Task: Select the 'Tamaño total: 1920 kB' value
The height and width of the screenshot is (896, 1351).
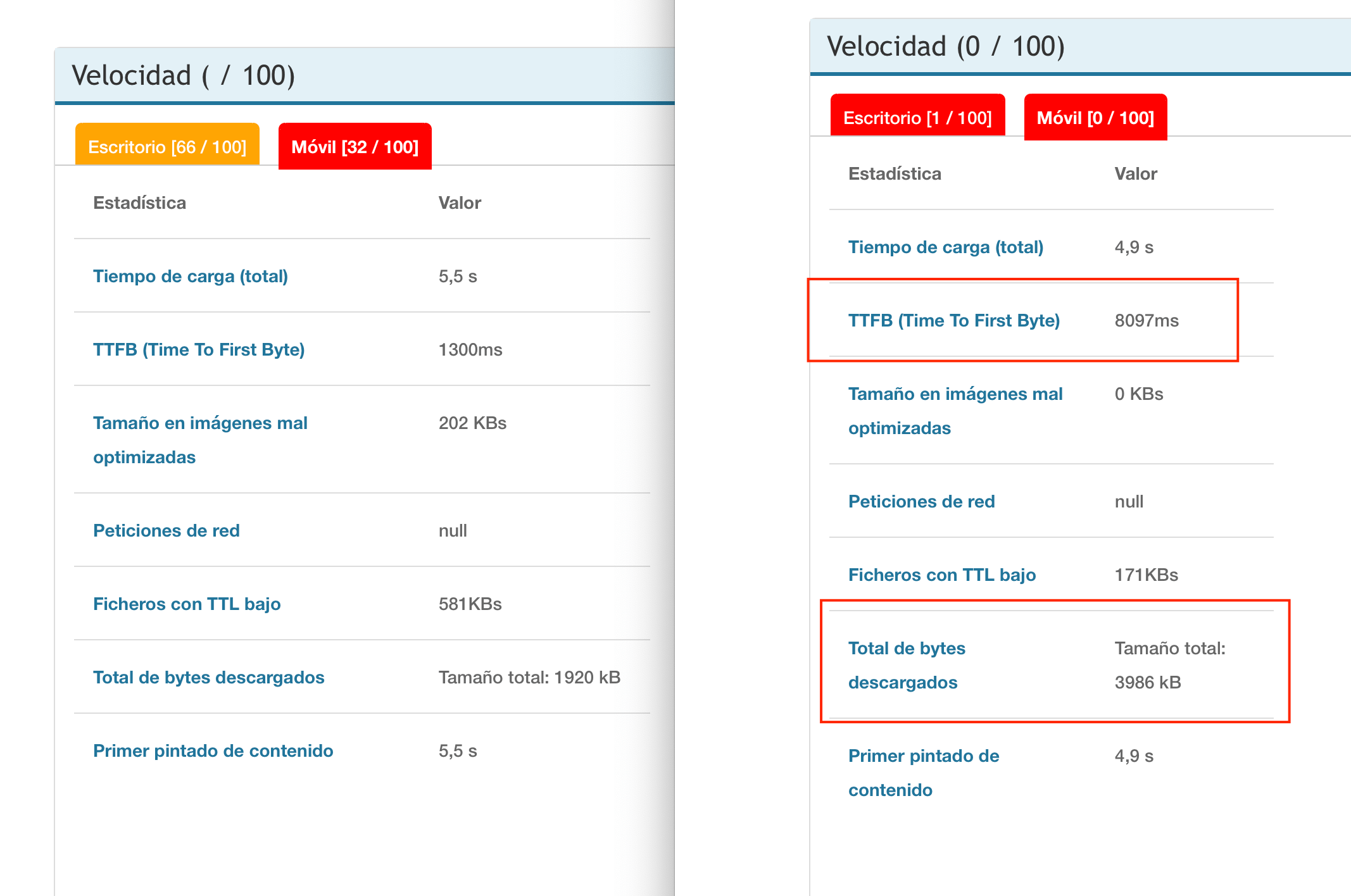Action: [529, 677]
